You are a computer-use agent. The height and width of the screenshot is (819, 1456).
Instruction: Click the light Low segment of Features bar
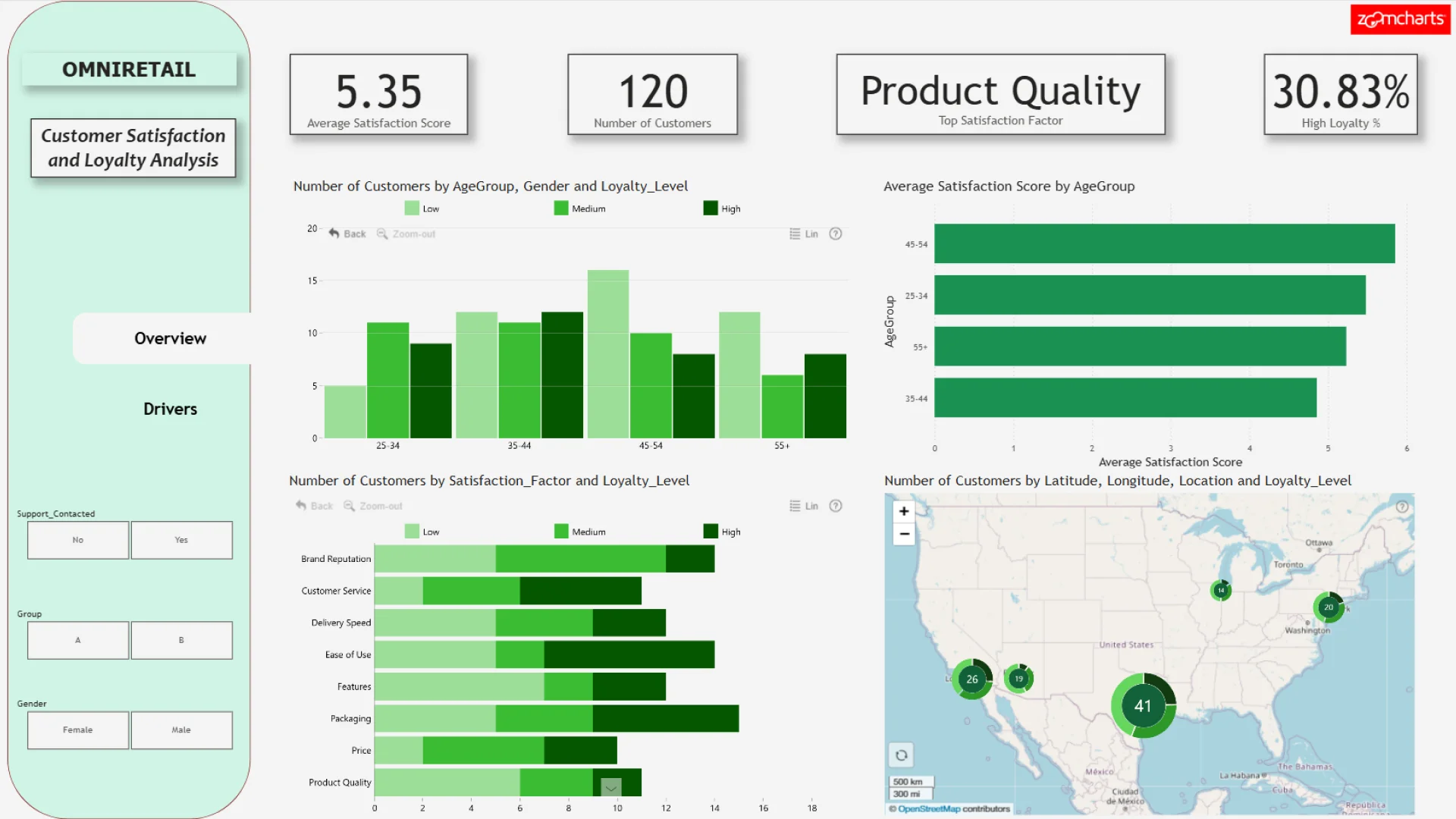coord(460,686)
